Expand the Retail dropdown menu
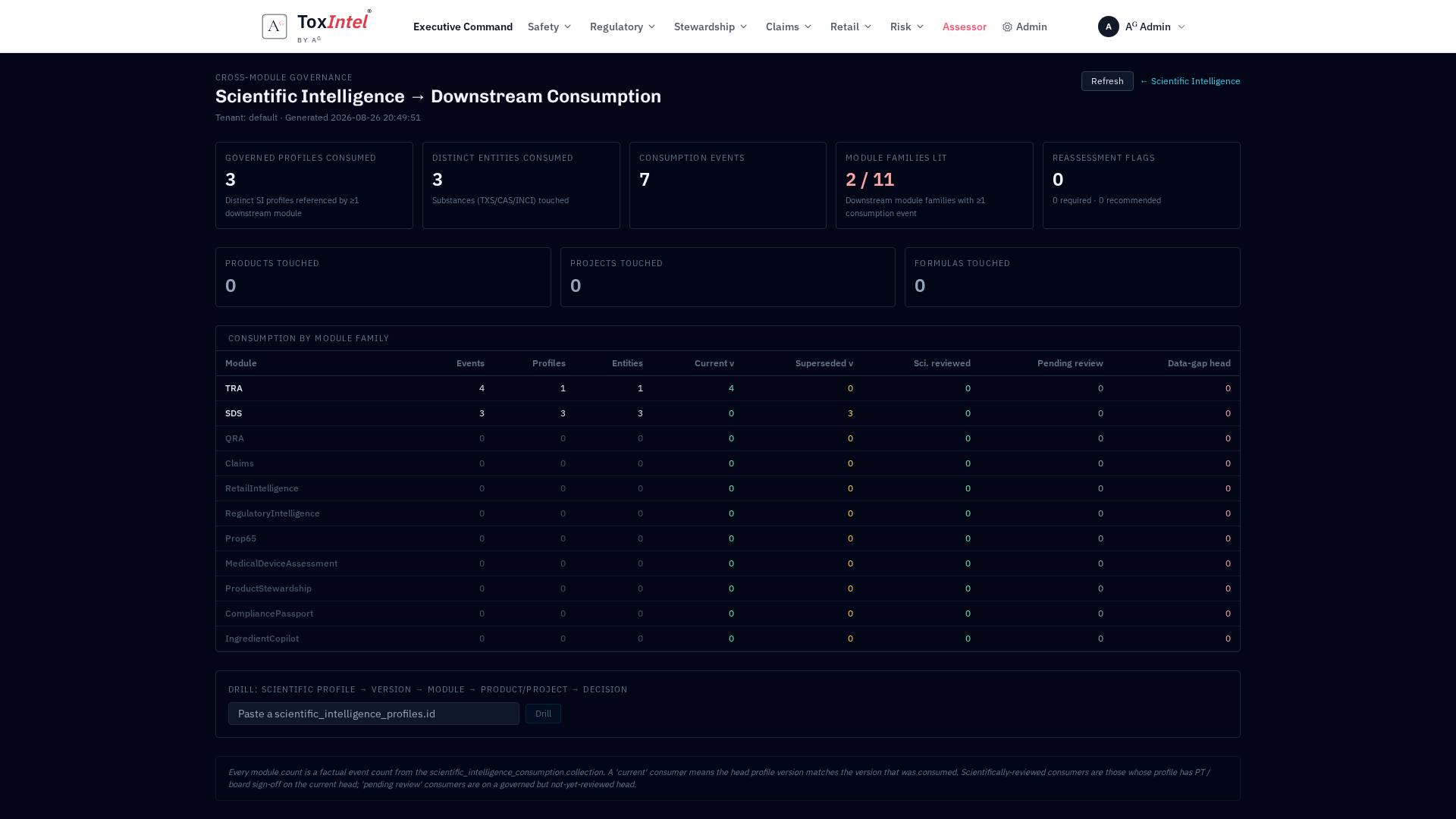Screen dimensions: 1456x819 (x=851, y=27)
